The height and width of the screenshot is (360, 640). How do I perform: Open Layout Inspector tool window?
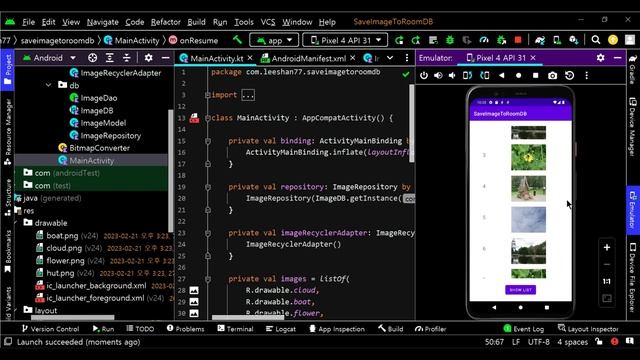pos(588,329)
